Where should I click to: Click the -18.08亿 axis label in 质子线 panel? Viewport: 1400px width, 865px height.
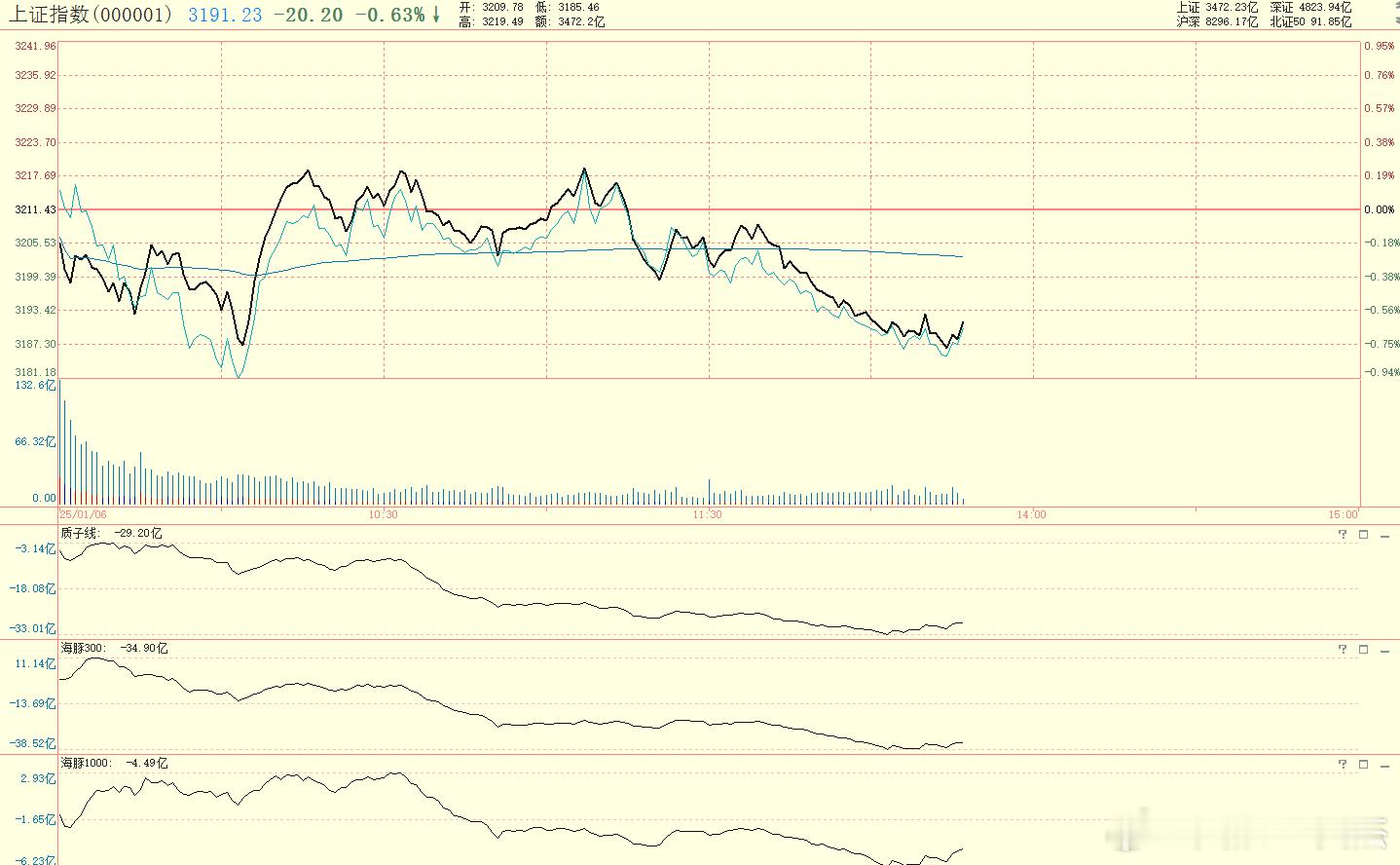click(34, 588)
